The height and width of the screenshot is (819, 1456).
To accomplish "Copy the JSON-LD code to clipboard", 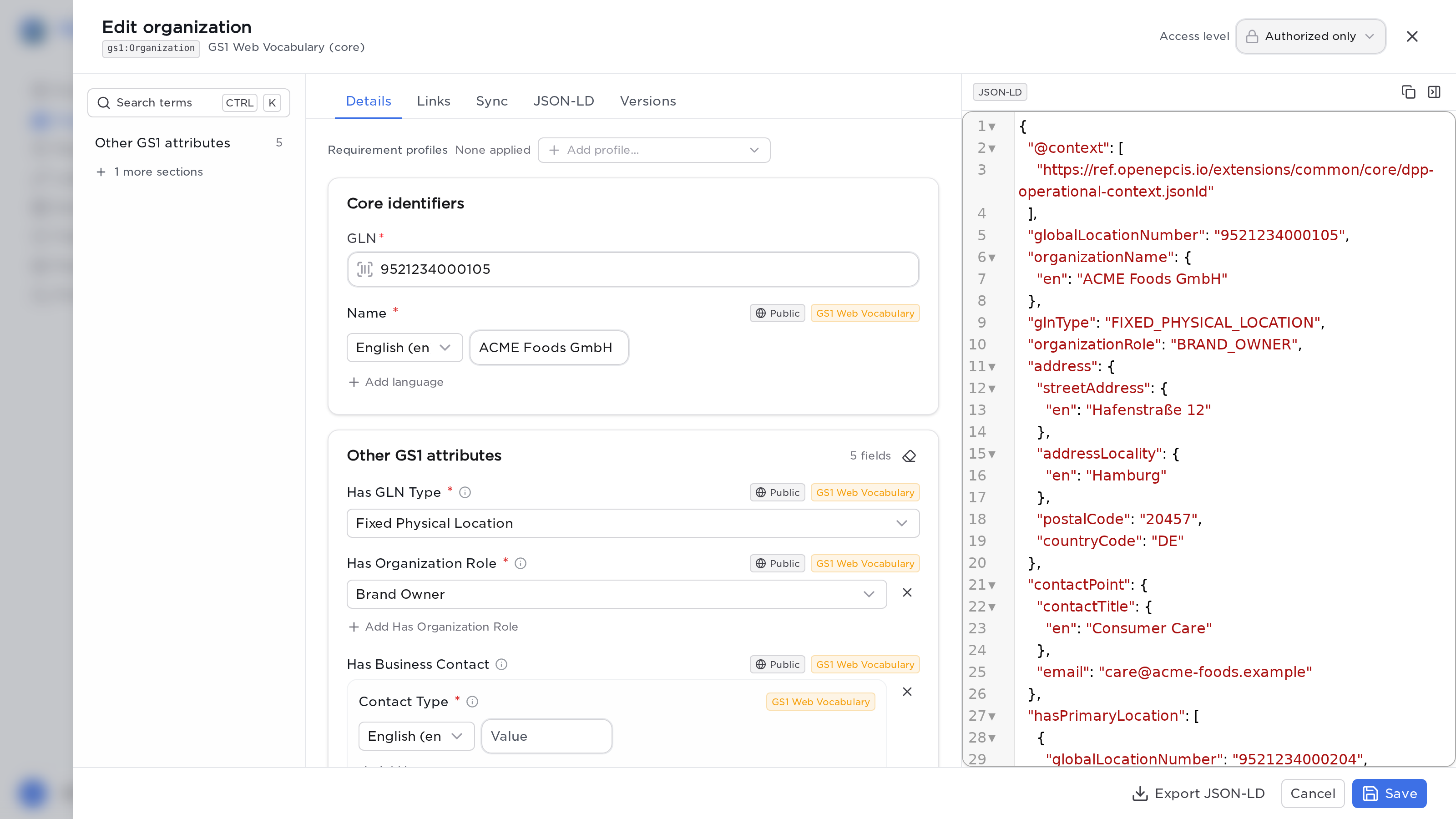I will [x=1408, y=91].
